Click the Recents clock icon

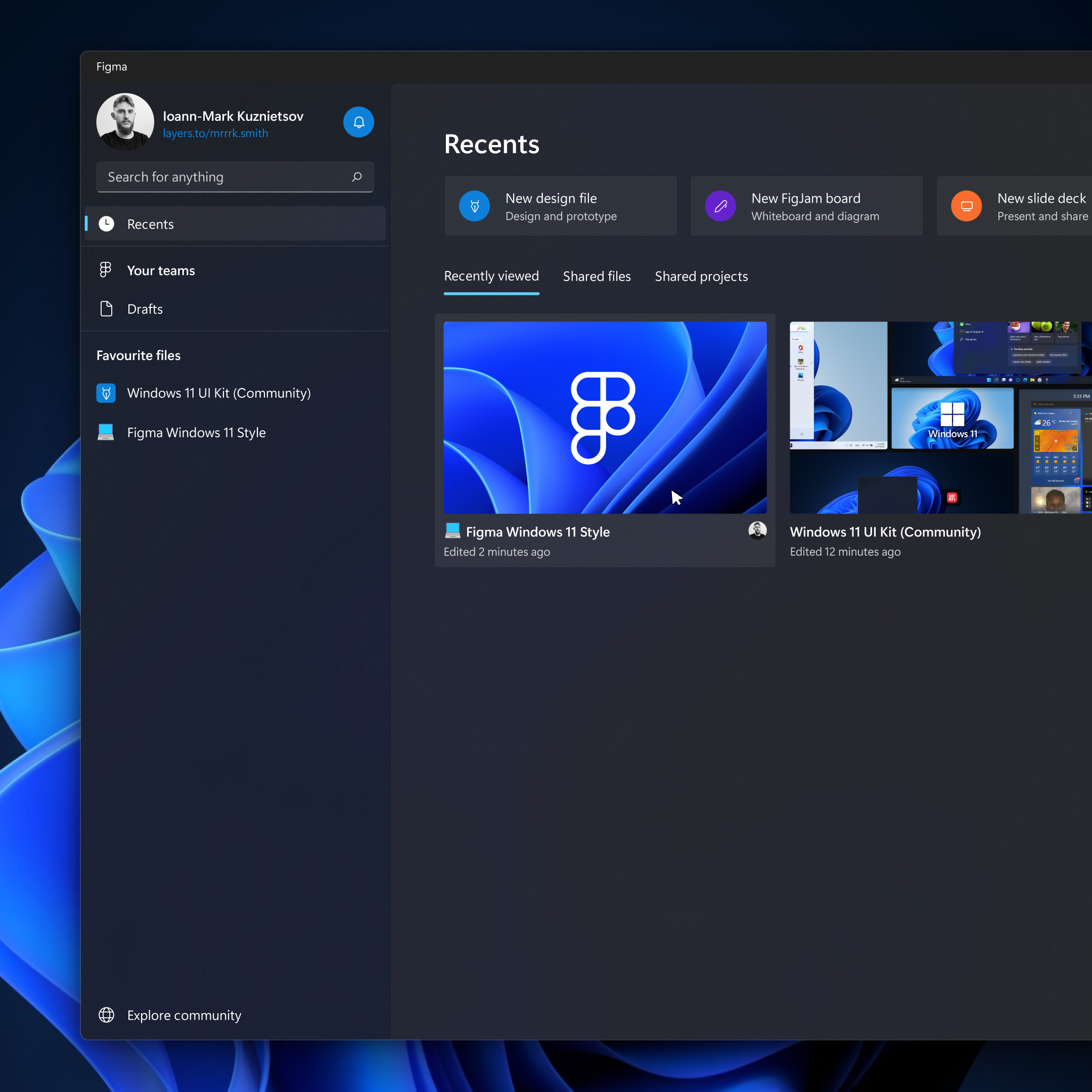[x=106, y=224]
